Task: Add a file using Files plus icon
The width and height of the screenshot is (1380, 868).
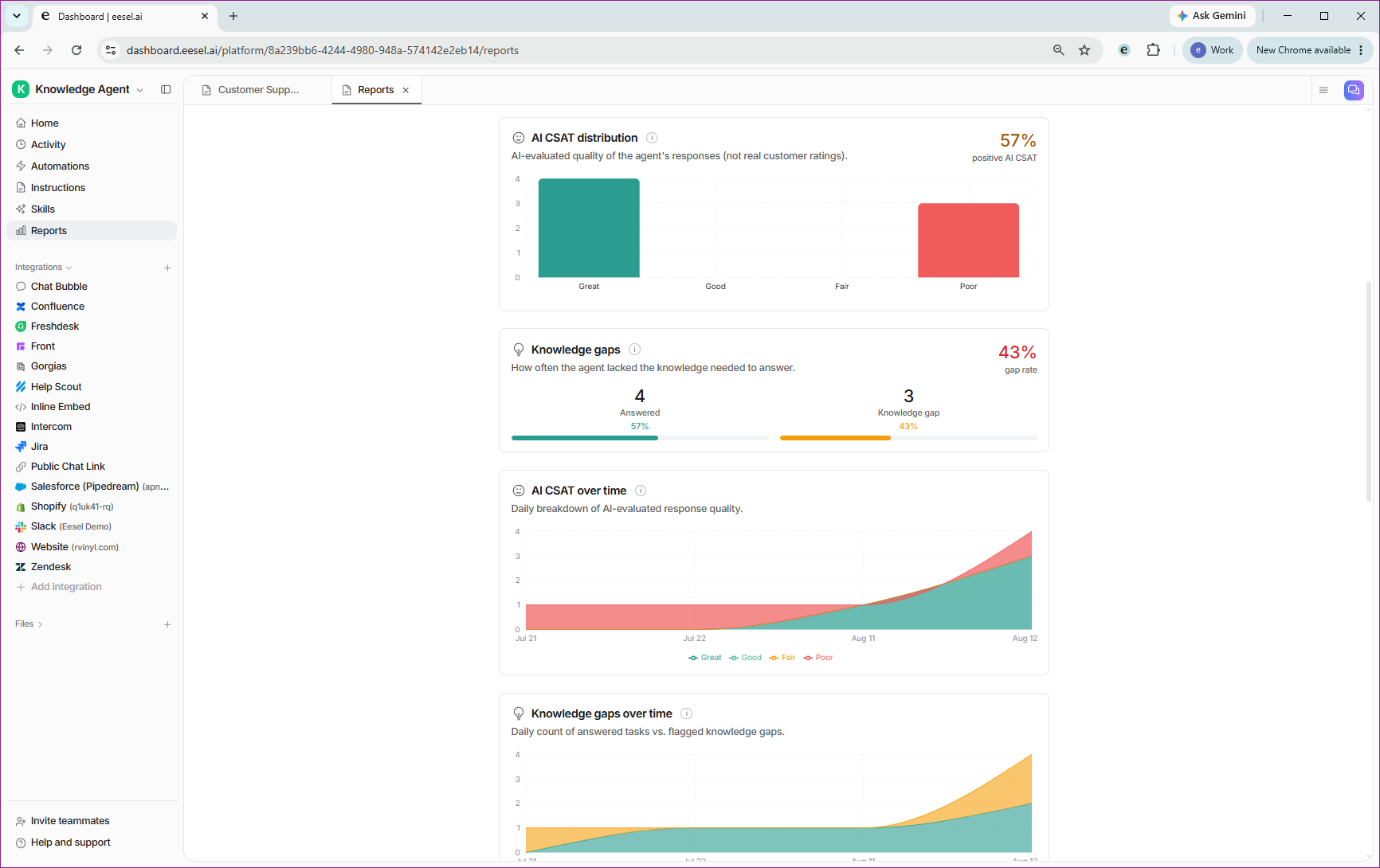Action: 167,624
